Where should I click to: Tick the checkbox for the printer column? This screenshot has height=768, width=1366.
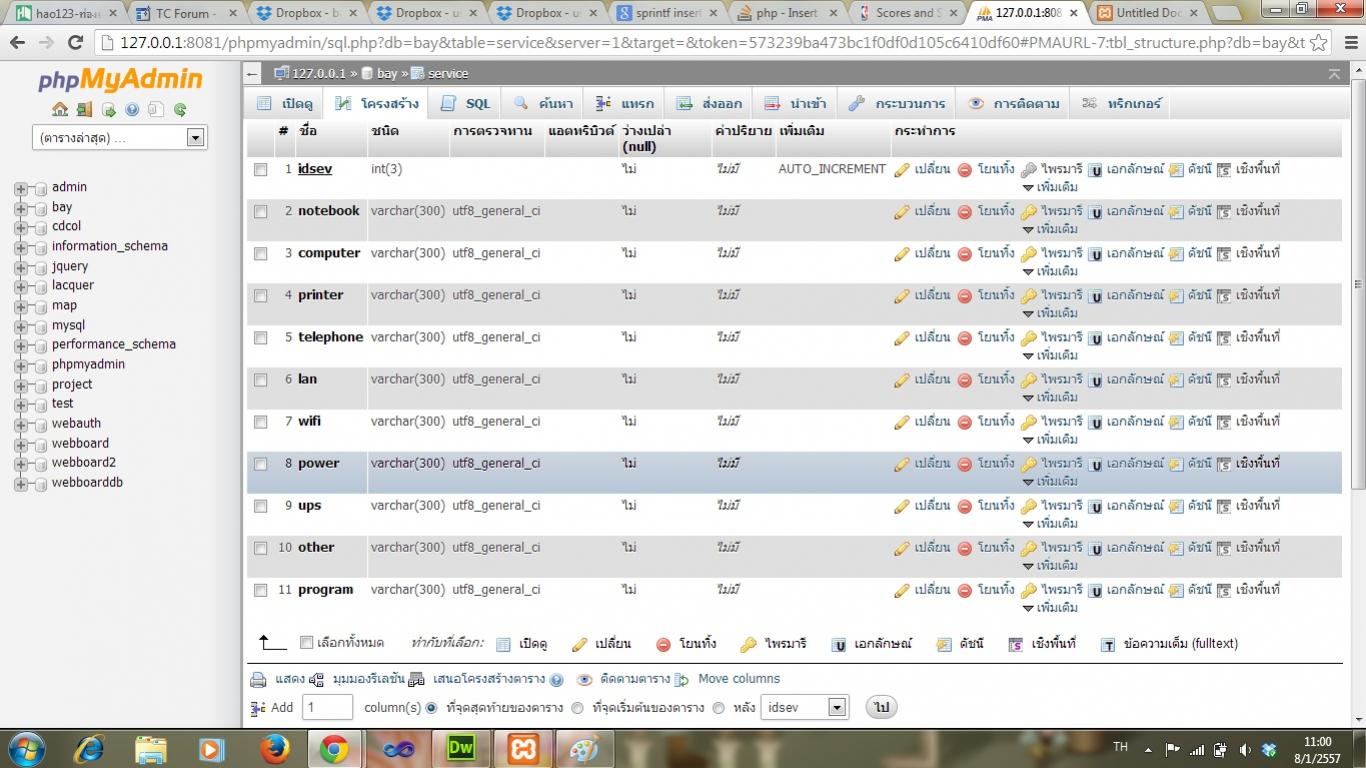coord(261,296)
